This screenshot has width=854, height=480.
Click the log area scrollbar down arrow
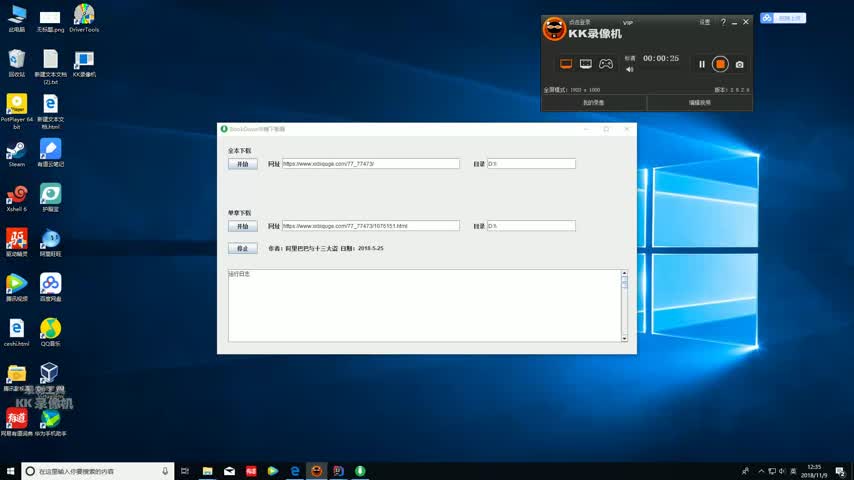(x=625, y=339)
